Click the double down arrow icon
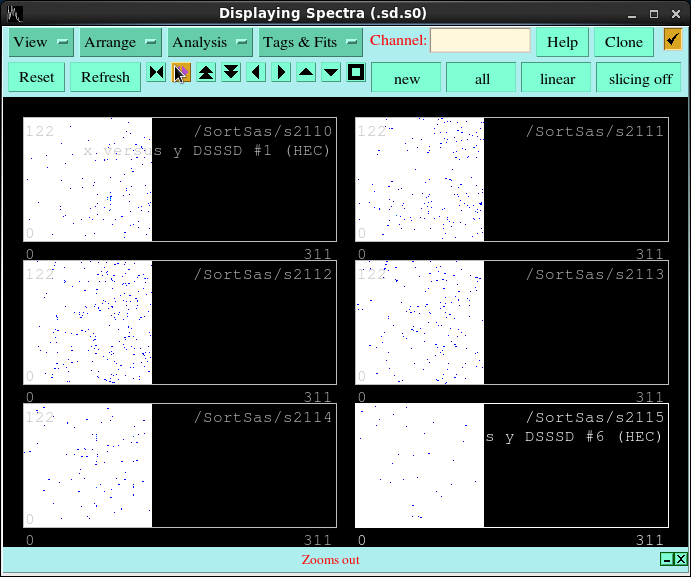 [231, 73]
